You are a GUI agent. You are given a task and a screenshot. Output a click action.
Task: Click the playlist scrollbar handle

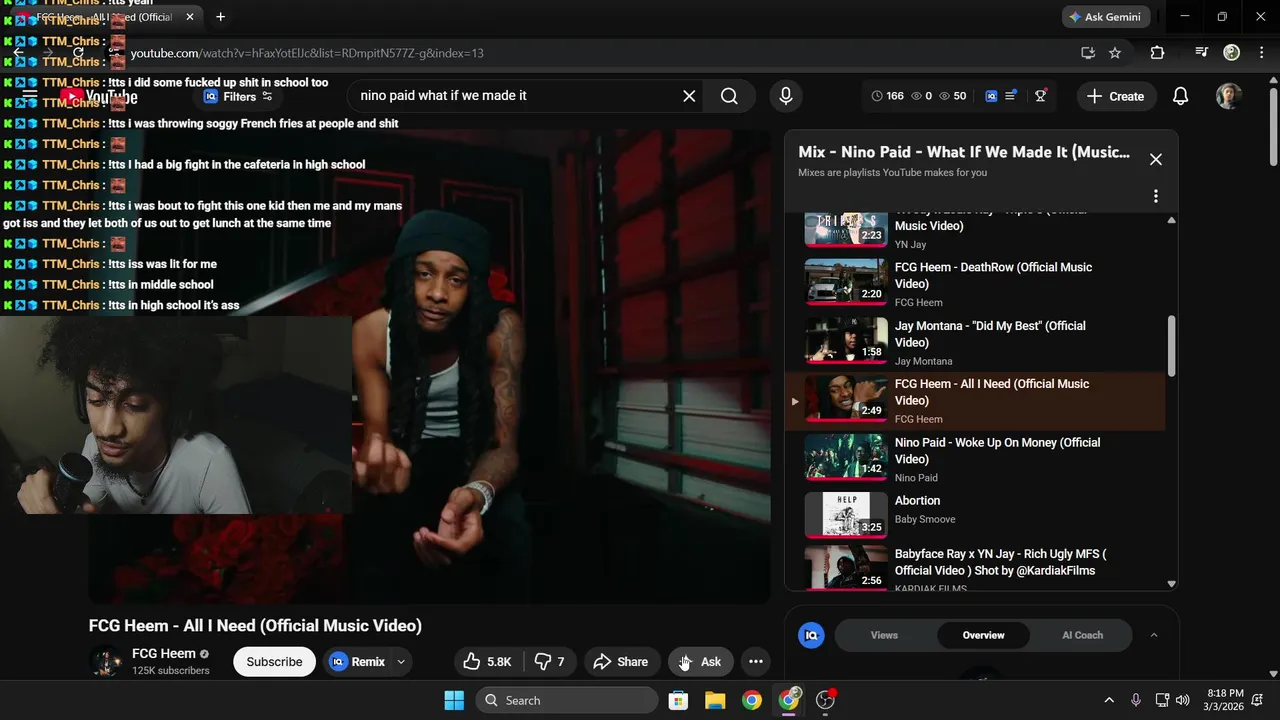pos(1171,346)
